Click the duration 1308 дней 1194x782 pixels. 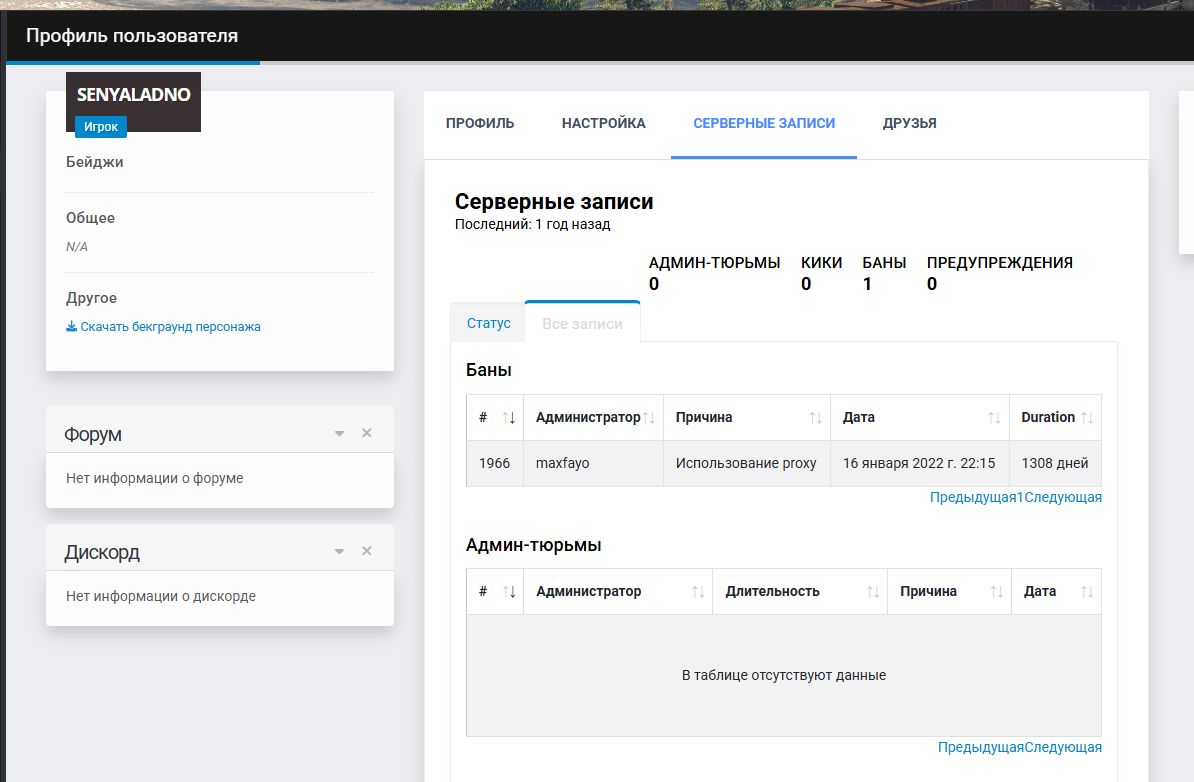point(1055,463)
